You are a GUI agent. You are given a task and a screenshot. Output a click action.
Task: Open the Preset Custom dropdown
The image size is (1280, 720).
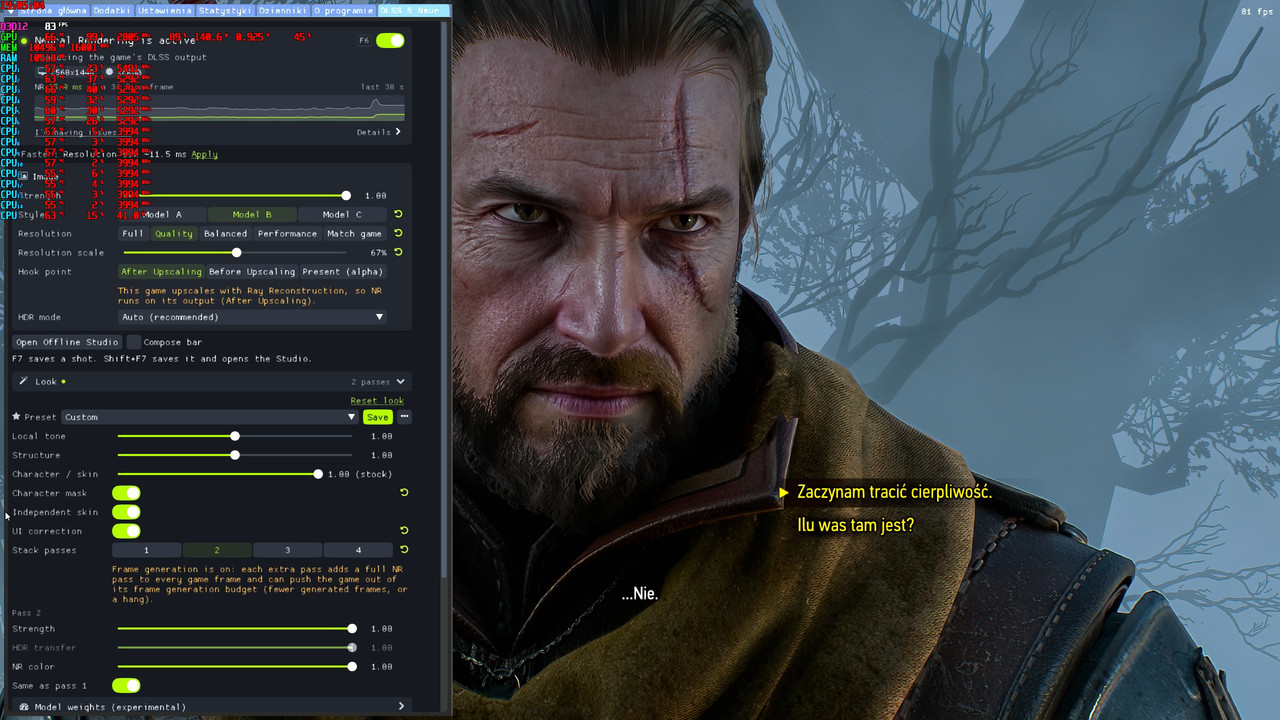[x=210, y=417]
